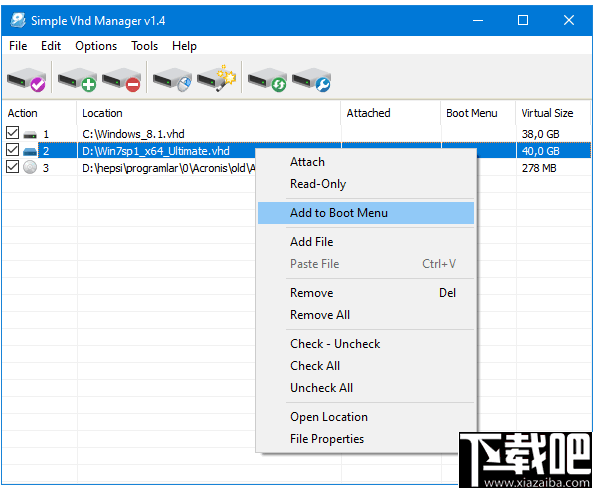Viewport: 594px width, 488px height.
Task: Click the Attach/Detach drive toolbar icon with checkmark
Action: [26, 80]
